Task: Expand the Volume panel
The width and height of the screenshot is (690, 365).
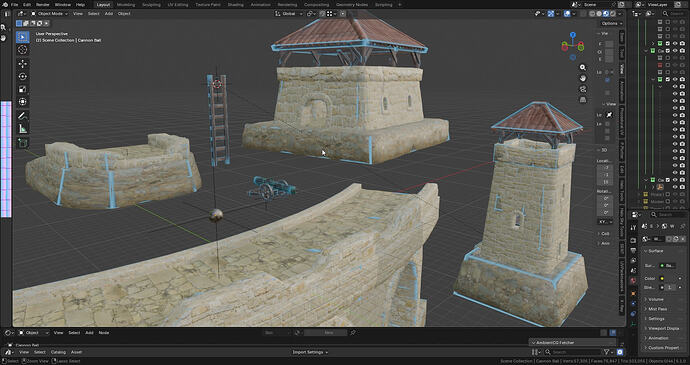Action: [x=656, y=299]
